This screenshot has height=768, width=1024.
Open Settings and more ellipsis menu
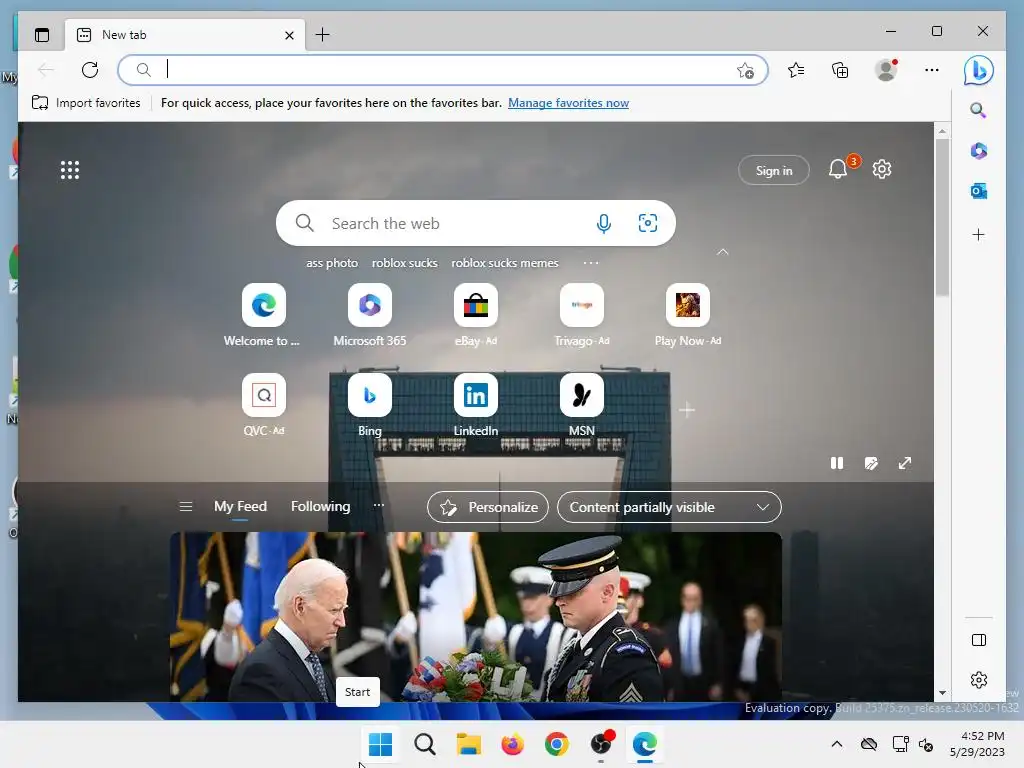932,70
